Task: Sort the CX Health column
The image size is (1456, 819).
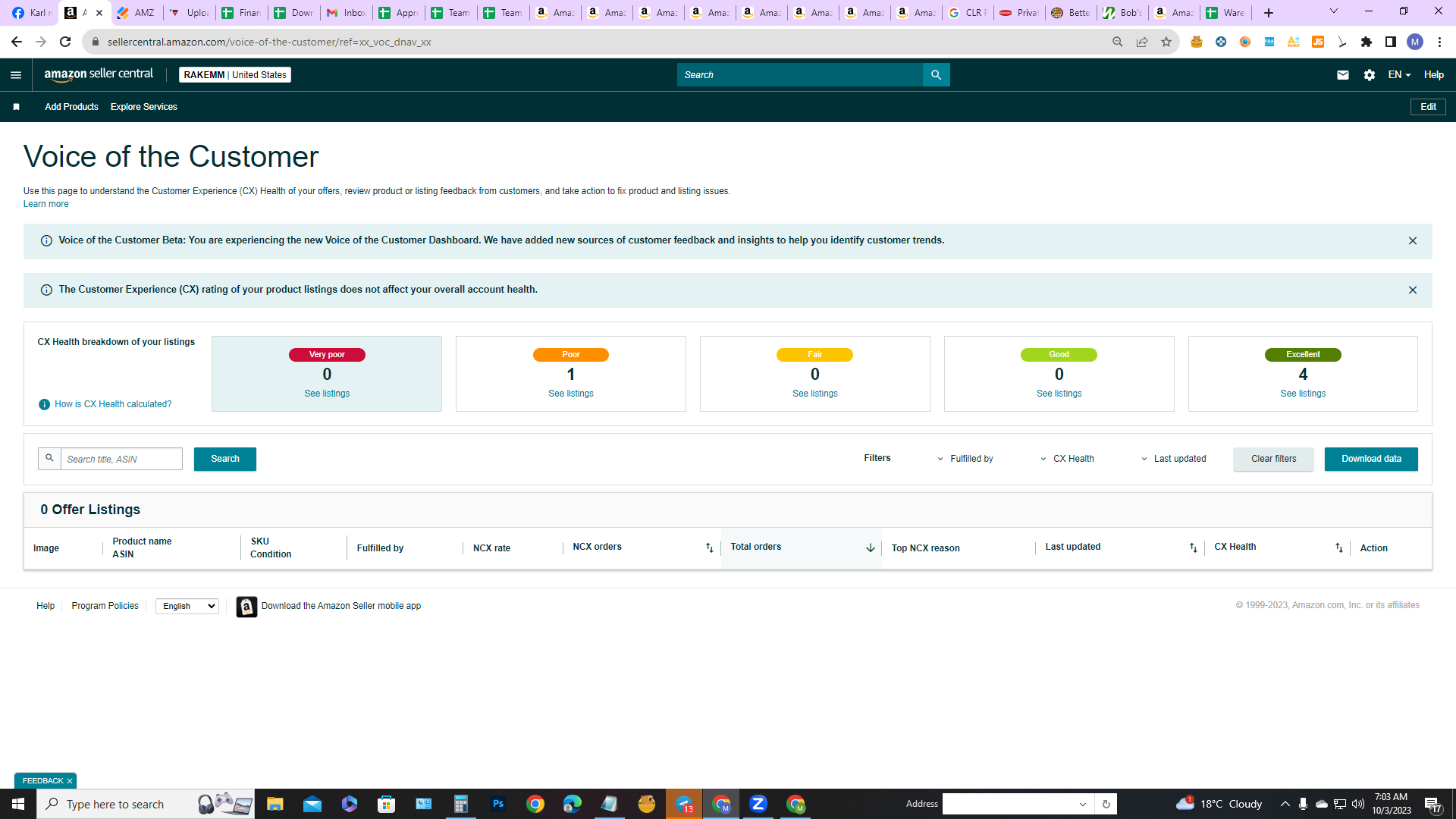Action: tap(1338, 548)
